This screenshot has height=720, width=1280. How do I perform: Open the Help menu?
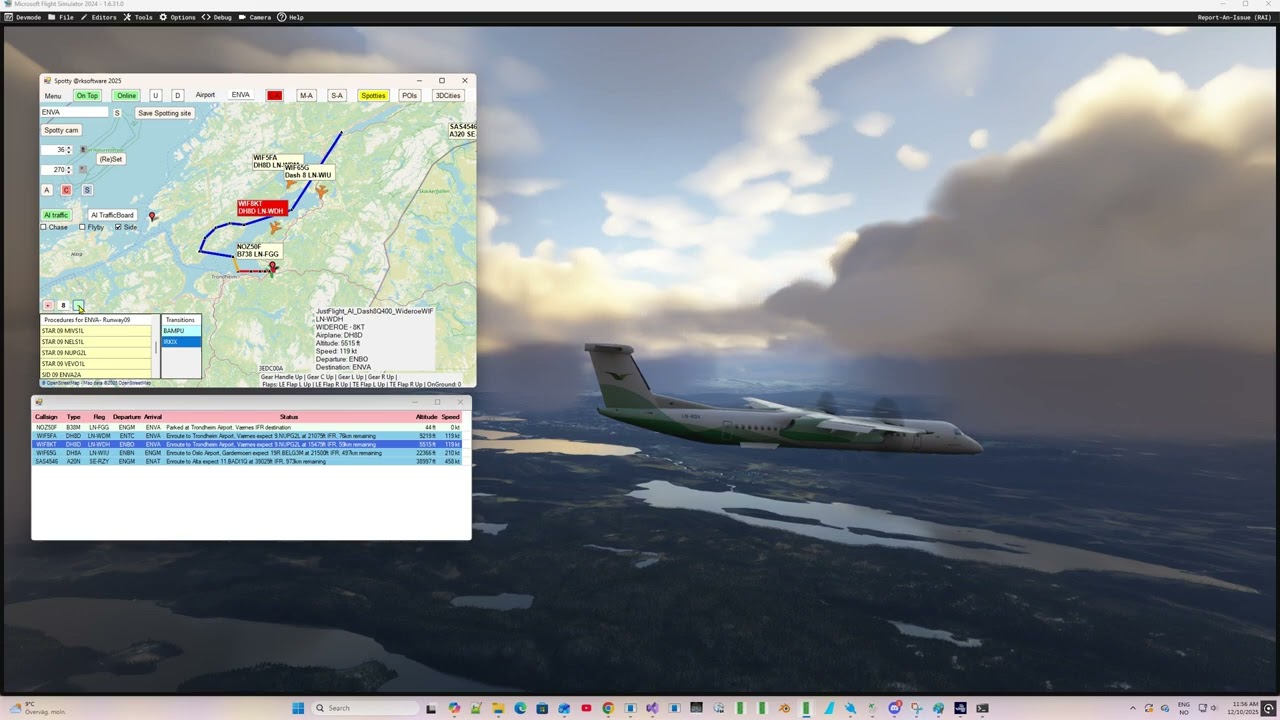point(291,17)
